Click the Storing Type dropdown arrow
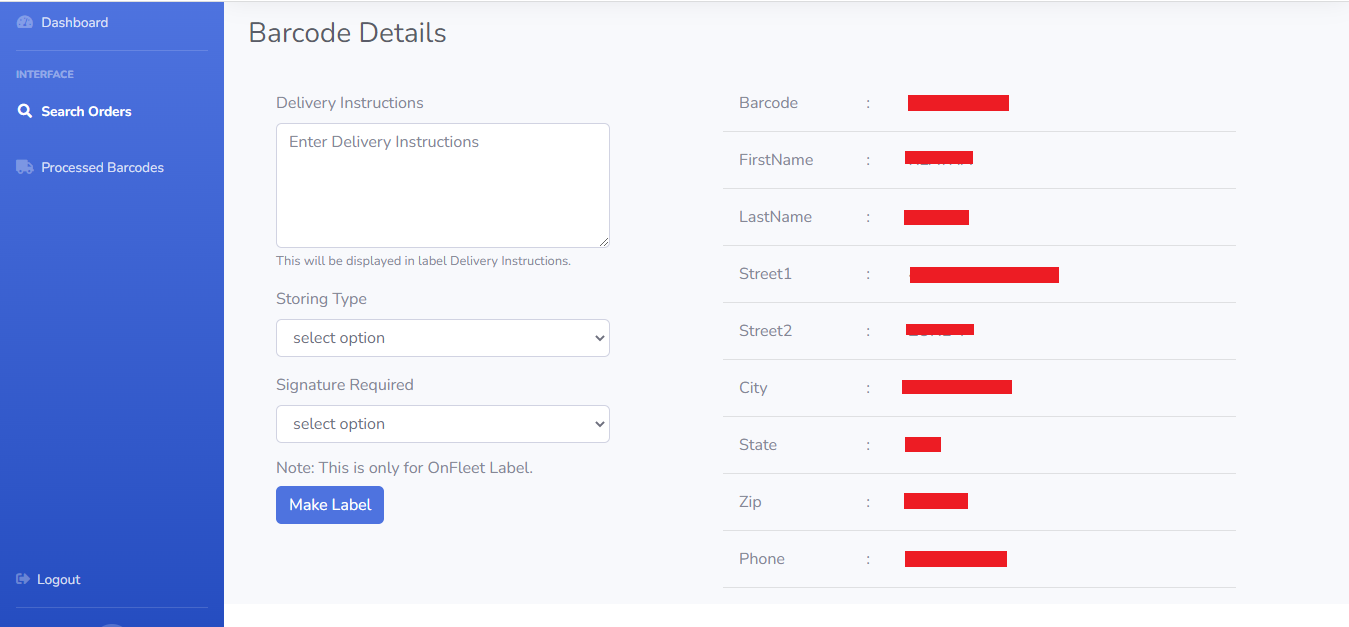Screen dimensions: 1349x627 pyautogui.click(x=600, y=338)
